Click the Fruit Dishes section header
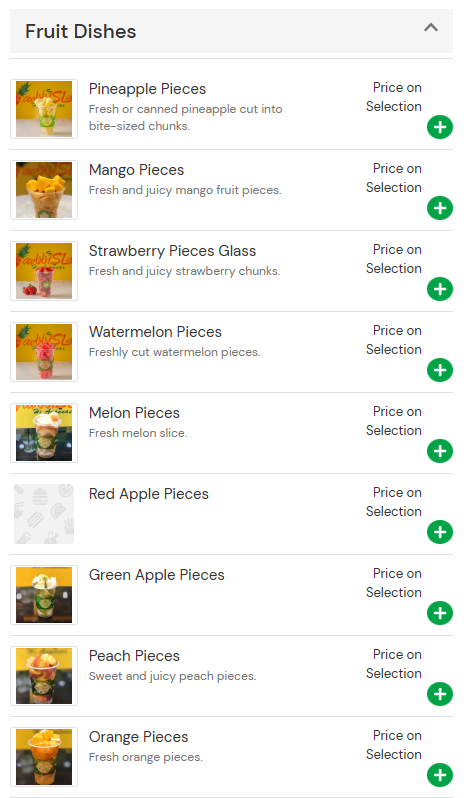 click(231, 31)
